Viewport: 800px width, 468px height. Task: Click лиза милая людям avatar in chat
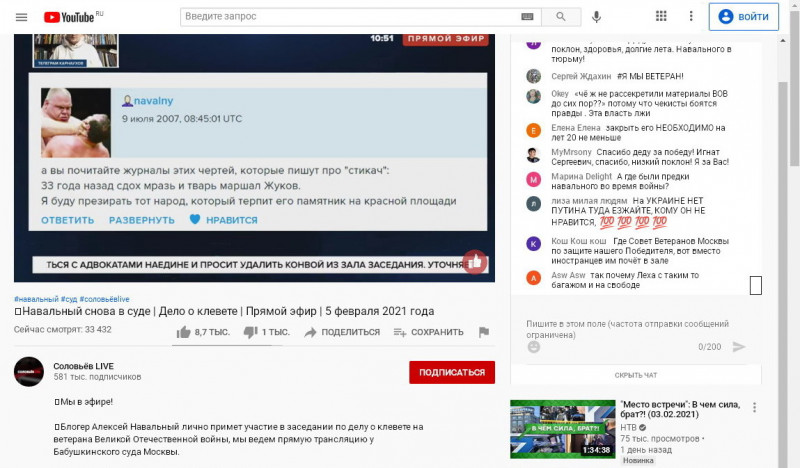(534, 204)
